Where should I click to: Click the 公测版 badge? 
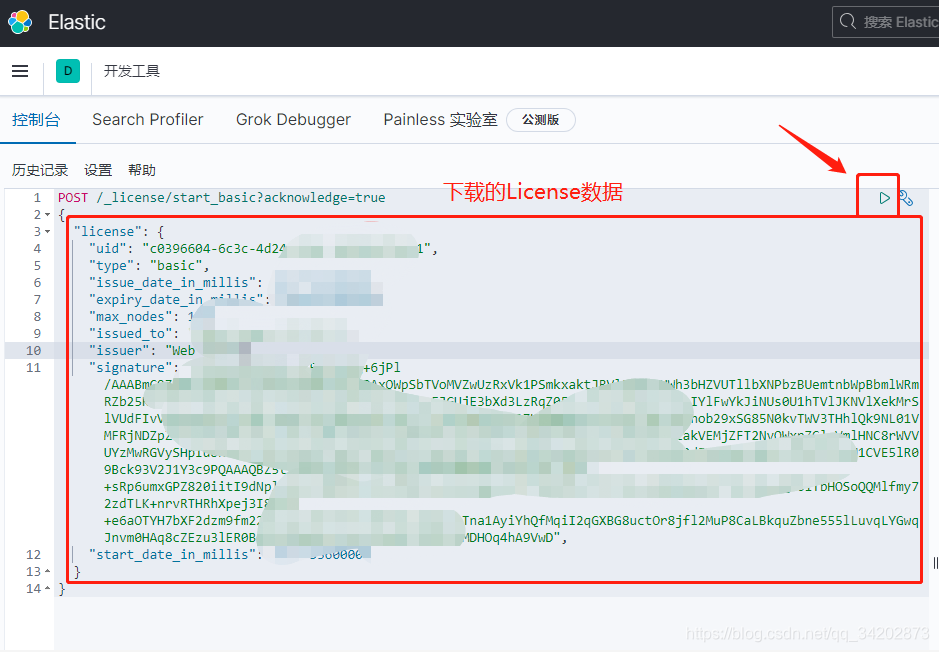(x=540, y=120)
